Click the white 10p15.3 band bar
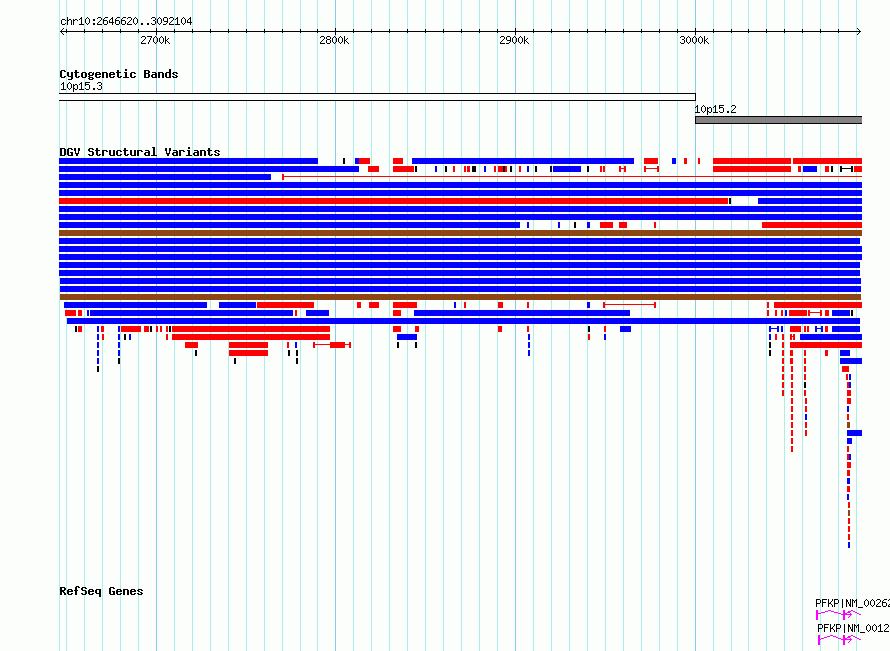 pos(377,97)
